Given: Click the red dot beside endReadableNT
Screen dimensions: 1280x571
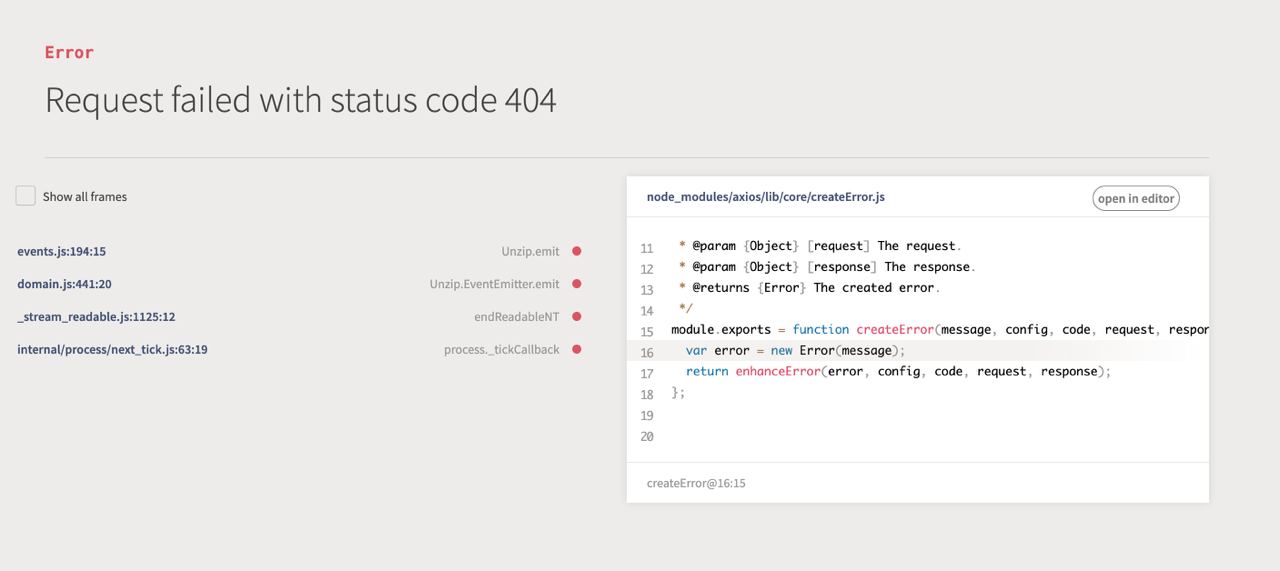Looking at the screenshot, I should [x=577, y=317].
